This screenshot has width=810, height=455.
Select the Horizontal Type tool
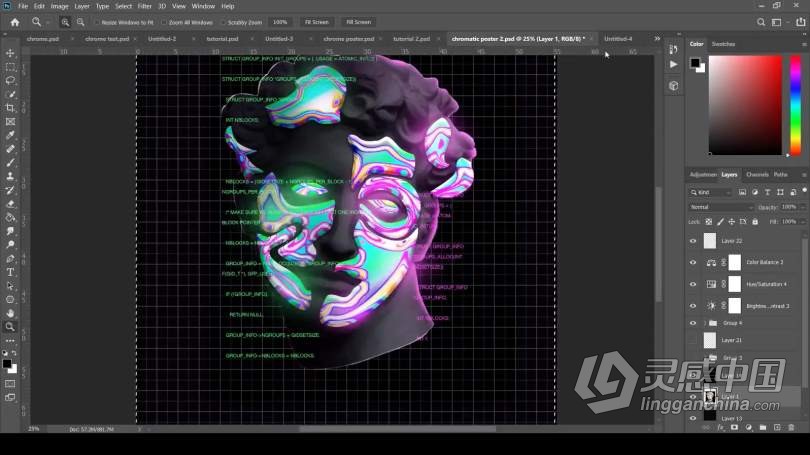10,271
